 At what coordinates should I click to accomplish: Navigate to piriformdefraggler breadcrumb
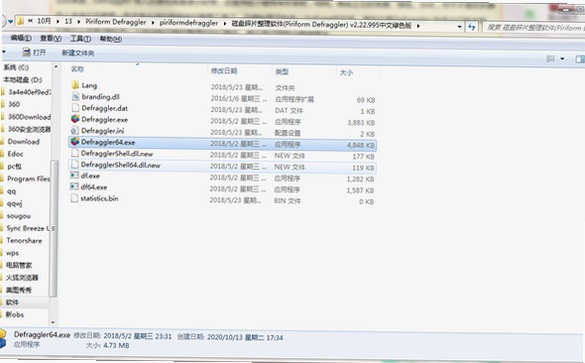189,23
